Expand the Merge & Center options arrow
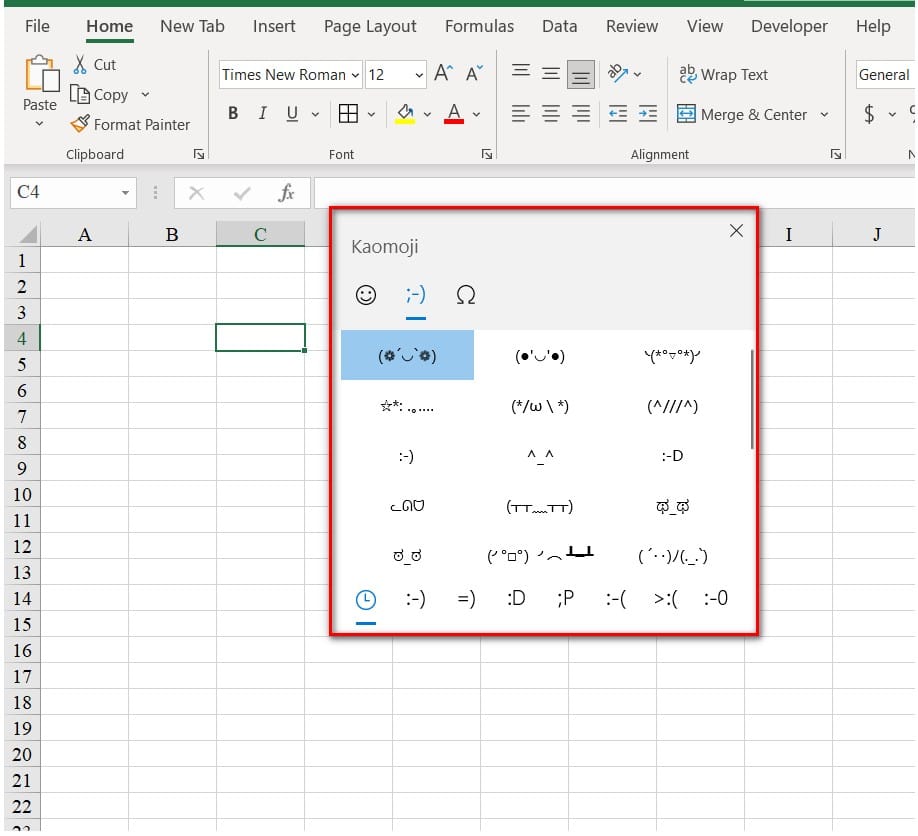The width and height of the screenshot is (918, 836). 824,114
